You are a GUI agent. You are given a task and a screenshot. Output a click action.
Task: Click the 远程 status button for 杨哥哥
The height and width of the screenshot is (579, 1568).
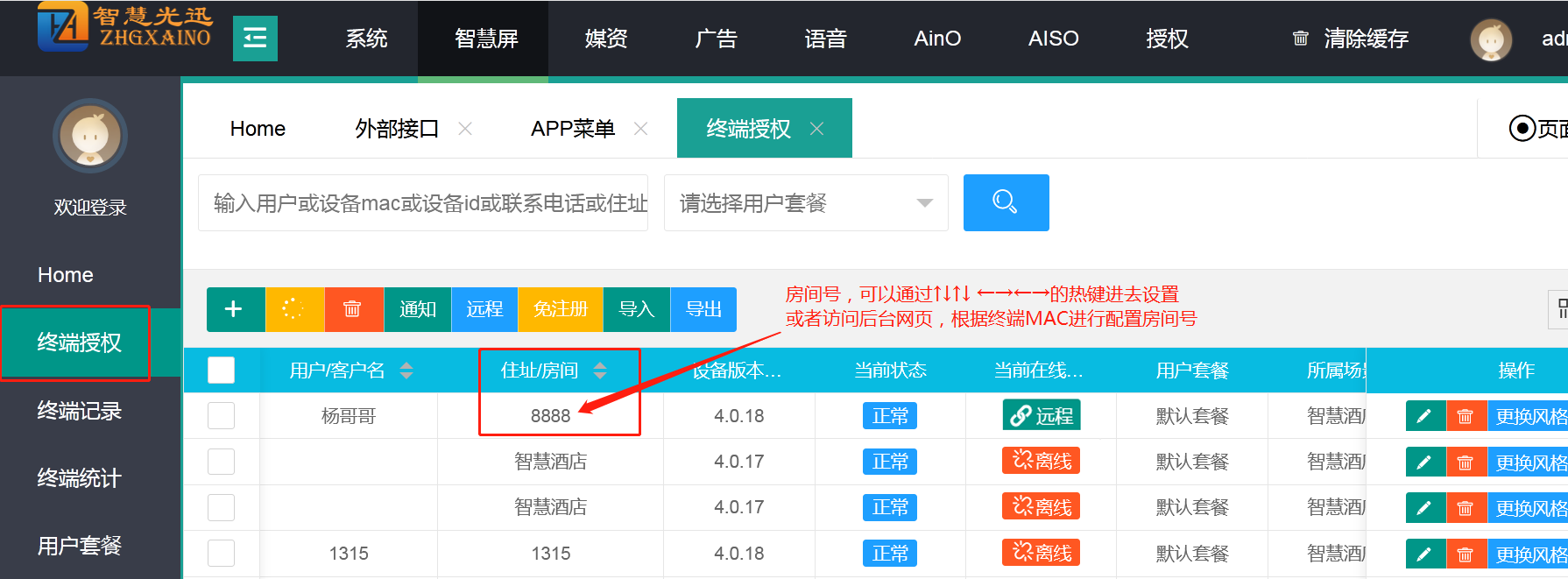(1041, 415)
